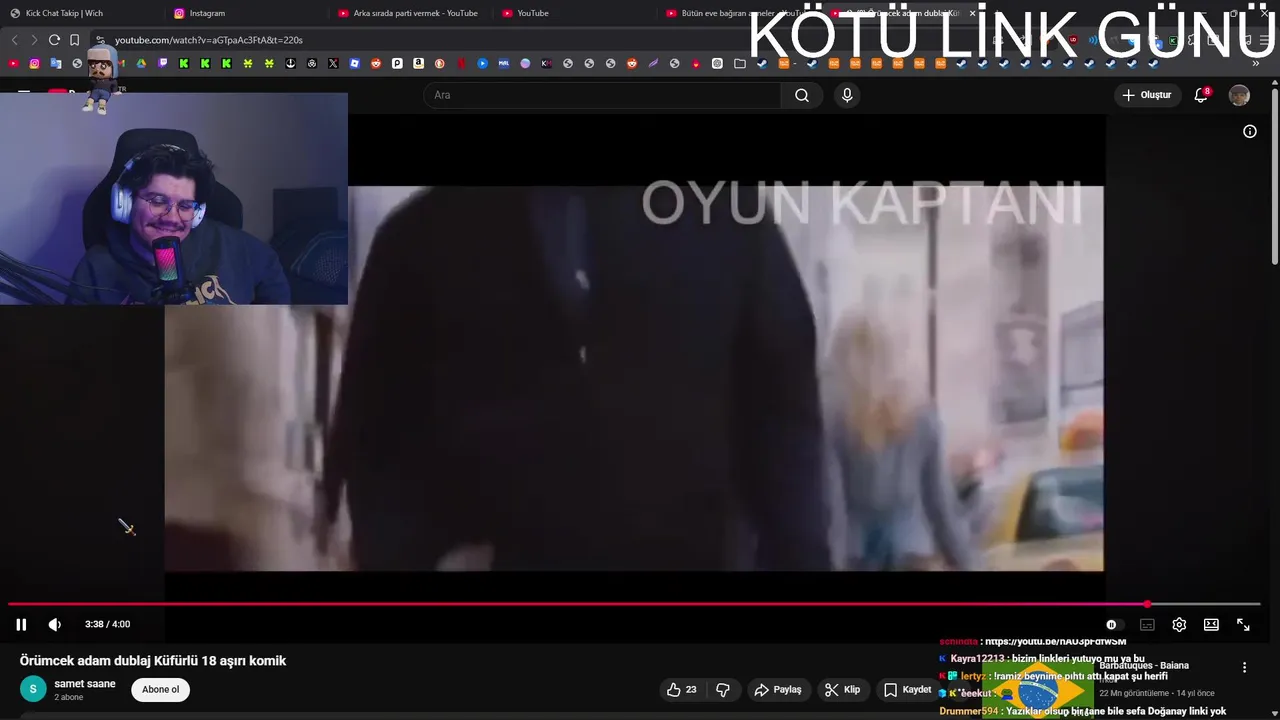Open YouTube bookmark in bookmarks bar
The height and width of the screenshot is (720, 1280).
(13, 63)
